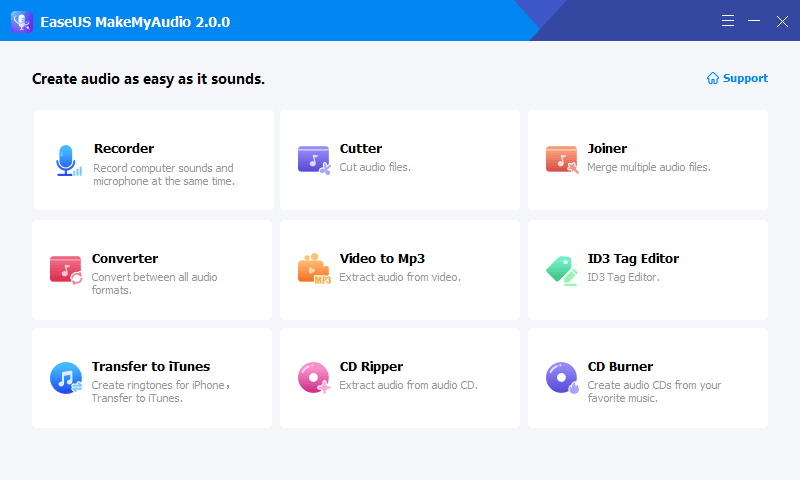Open the Video to Mp3 icon
800x480 pixels.
coord(313,269)
